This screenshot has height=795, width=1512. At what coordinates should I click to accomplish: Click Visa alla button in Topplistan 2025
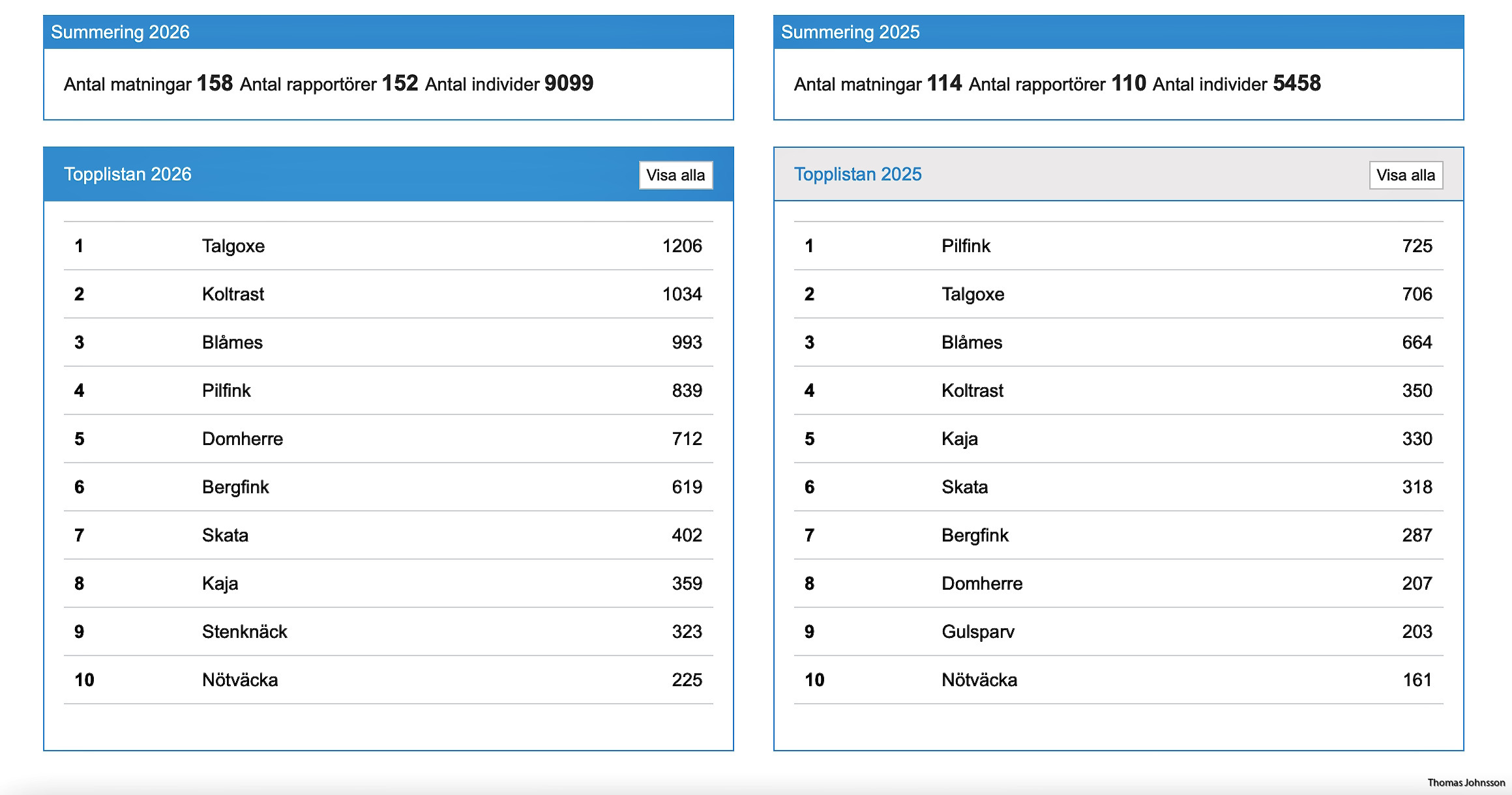pos(1405,175)
